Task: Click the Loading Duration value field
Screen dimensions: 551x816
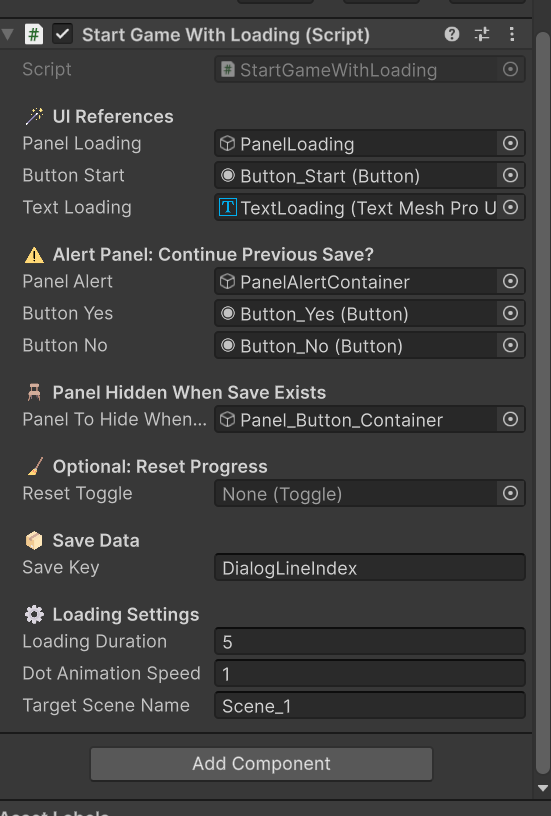Action: 370,642
